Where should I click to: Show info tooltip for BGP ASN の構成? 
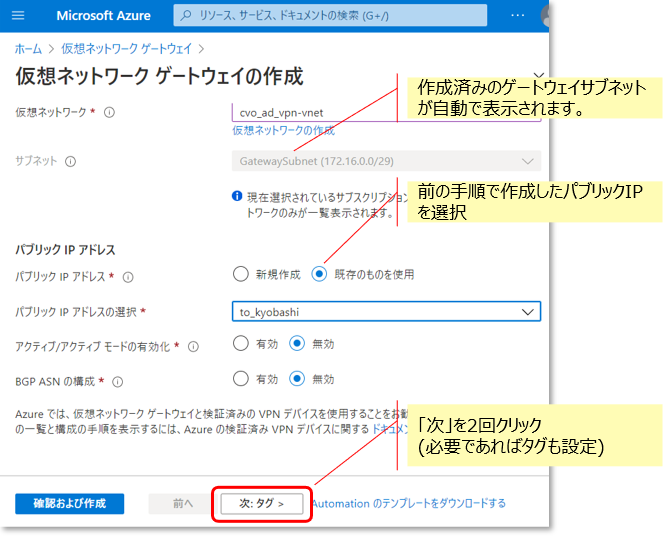117,382
